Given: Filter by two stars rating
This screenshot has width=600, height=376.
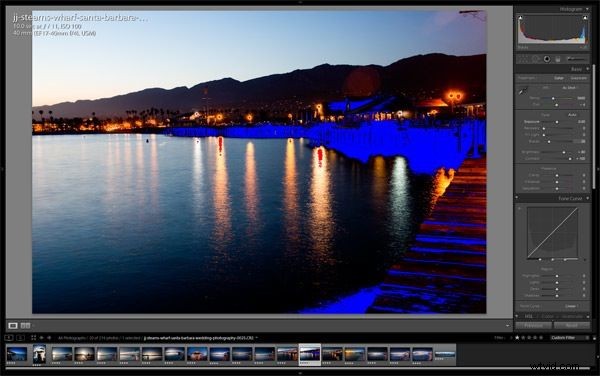Looking at the screenshot, I should click(x=523, y=338).
